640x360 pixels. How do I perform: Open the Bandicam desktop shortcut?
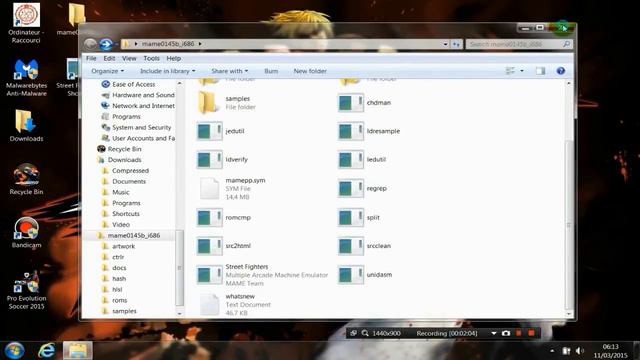pyautogui.click(x=27, y=233)
